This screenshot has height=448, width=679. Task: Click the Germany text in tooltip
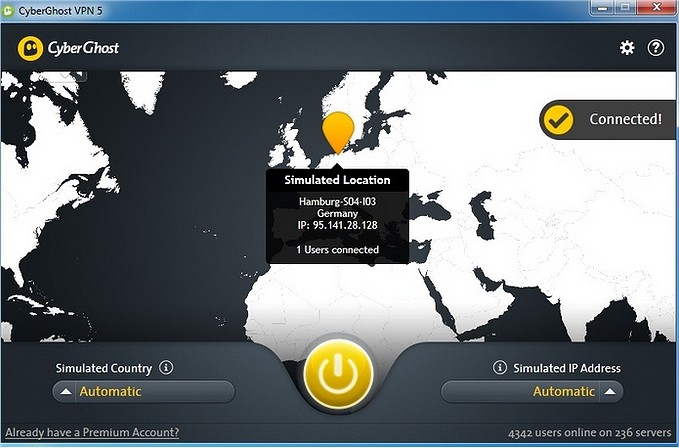[x=337, y=213]
